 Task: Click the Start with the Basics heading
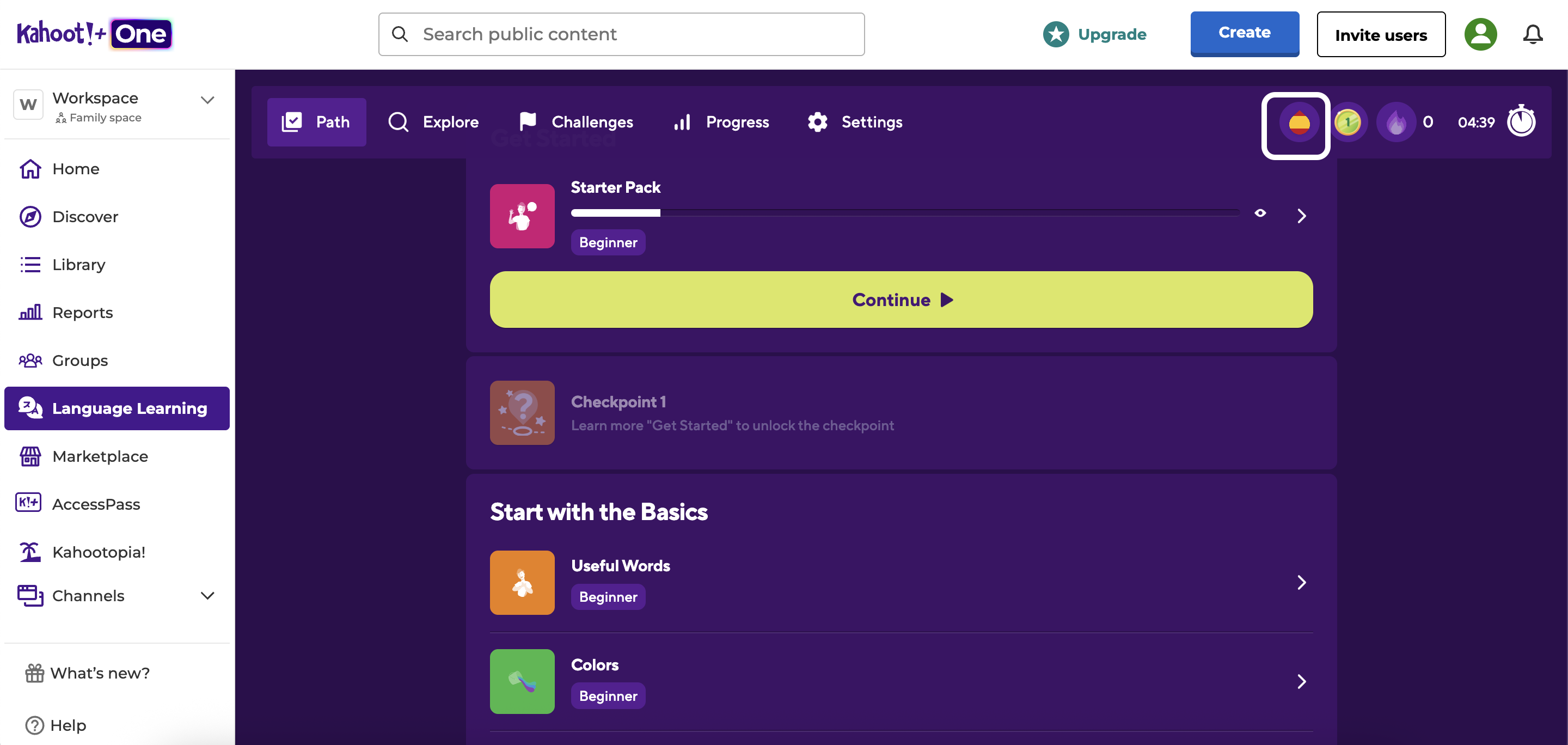pos(599,512)
